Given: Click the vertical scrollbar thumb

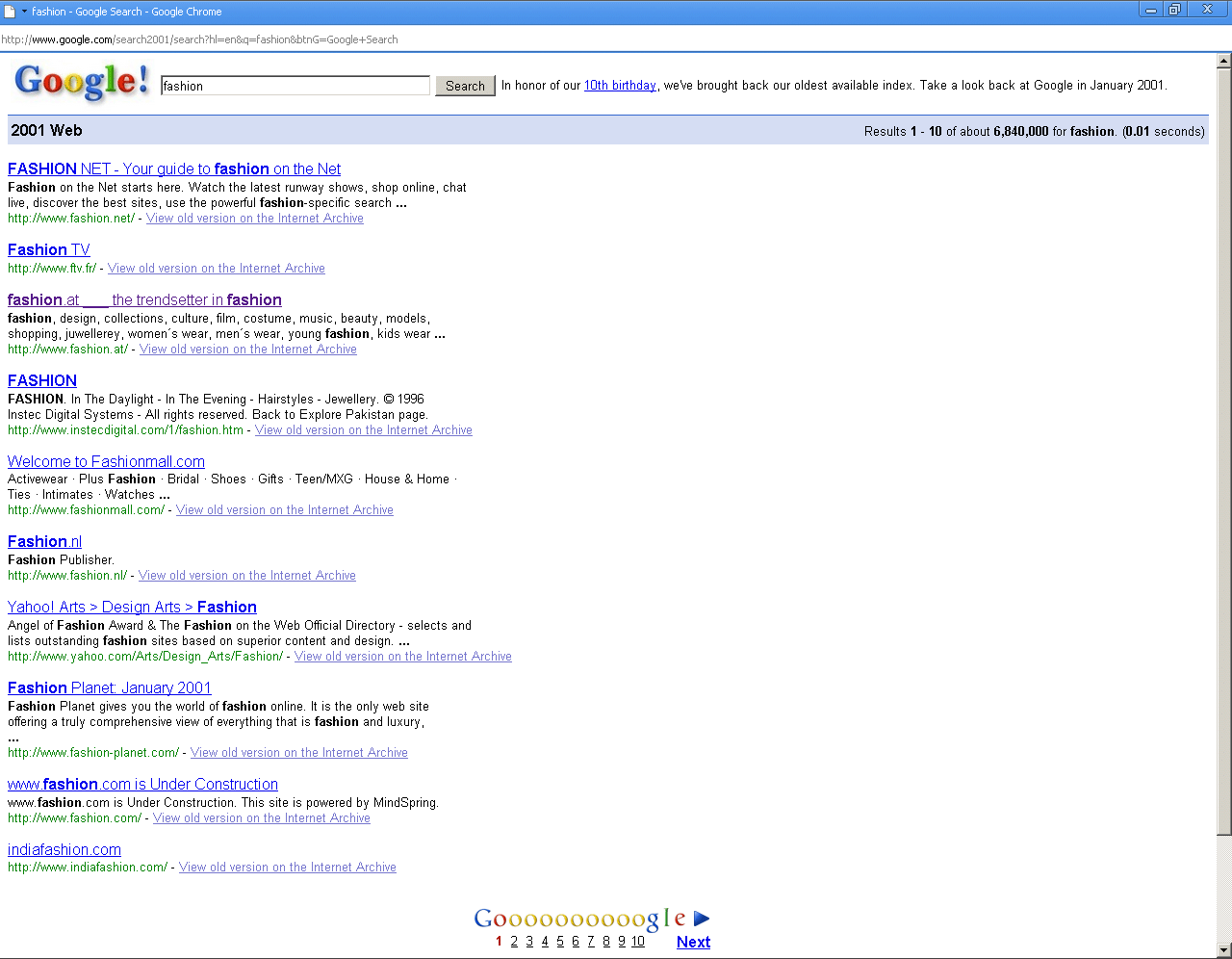Looking at the screenshot, I should pos(1223,451).
